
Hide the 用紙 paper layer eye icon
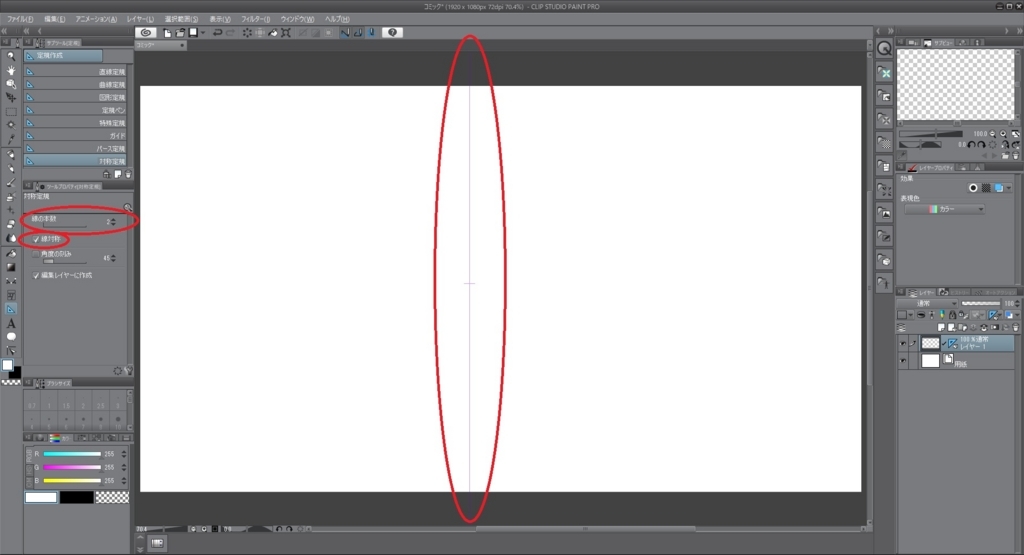point(903,361)
